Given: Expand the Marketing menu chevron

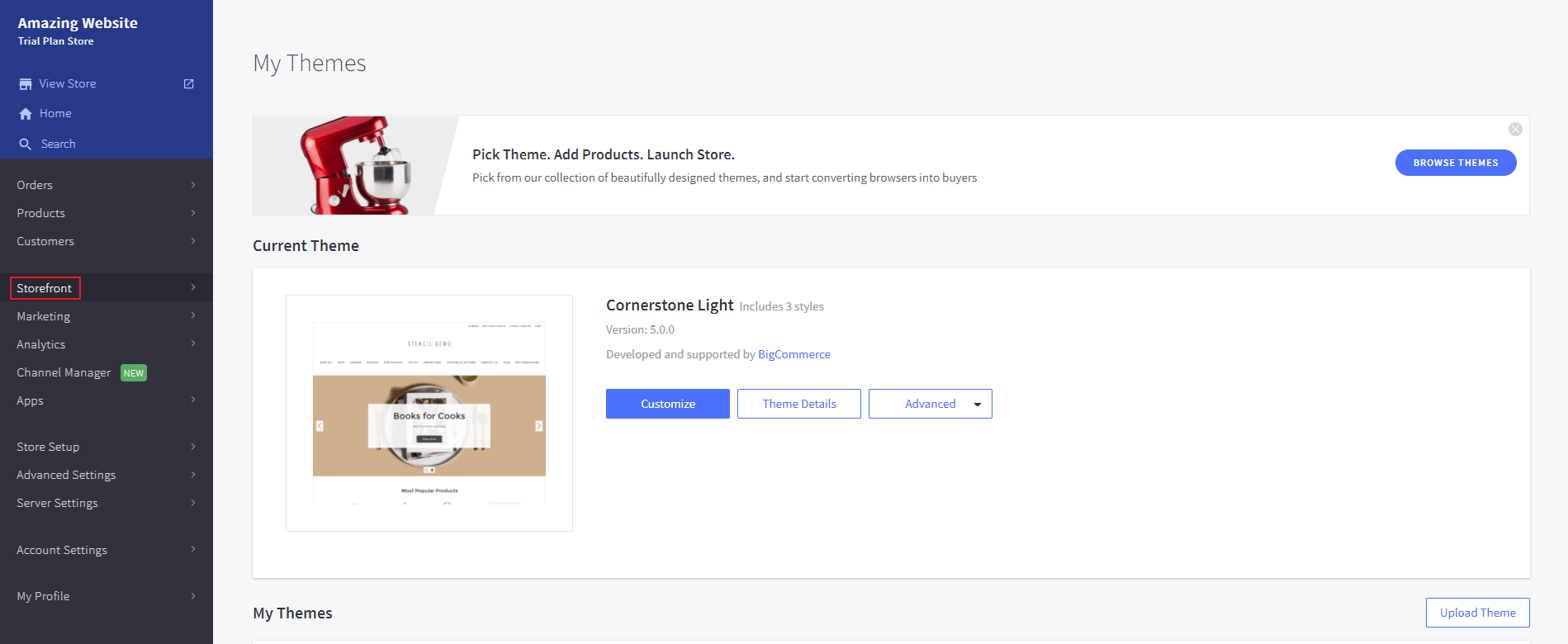Looking at the screenshot, I should pyautogui.click(x=193, y=316).
